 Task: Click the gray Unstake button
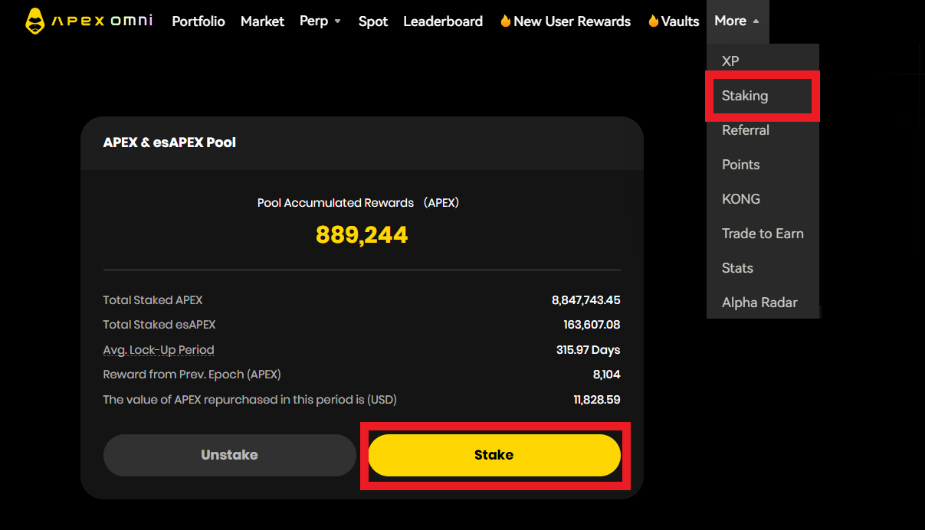click(x=229, y=455)
